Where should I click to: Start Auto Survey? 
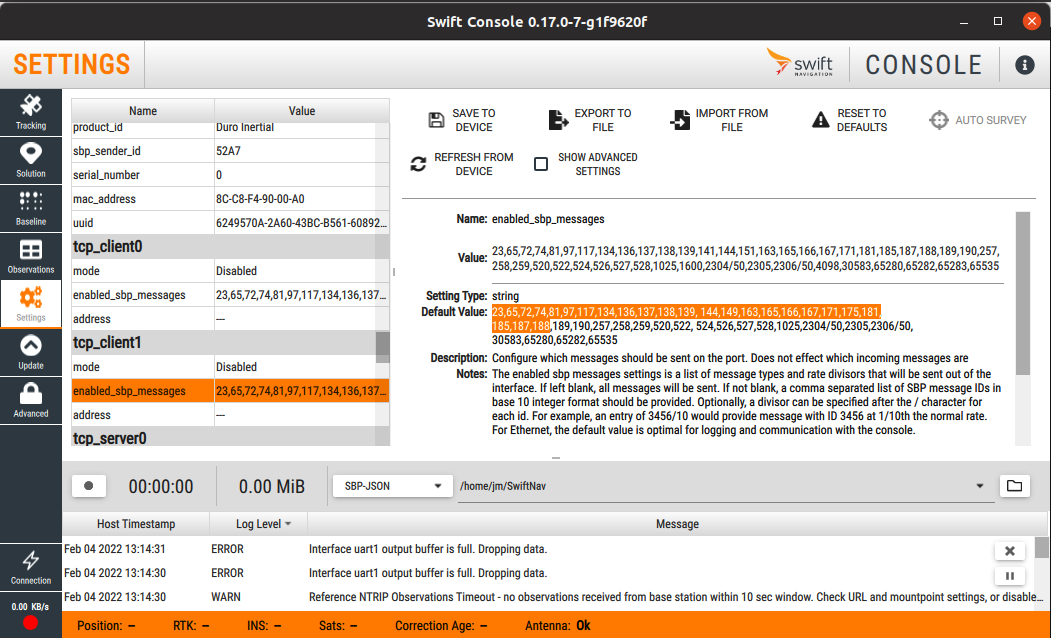tap(977, 120)
